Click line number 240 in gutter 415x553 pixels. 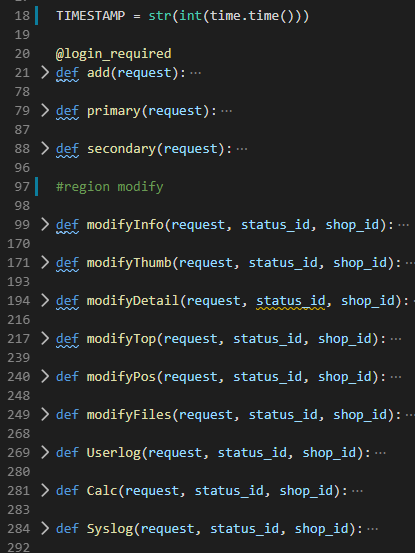[x=18, y=377]
